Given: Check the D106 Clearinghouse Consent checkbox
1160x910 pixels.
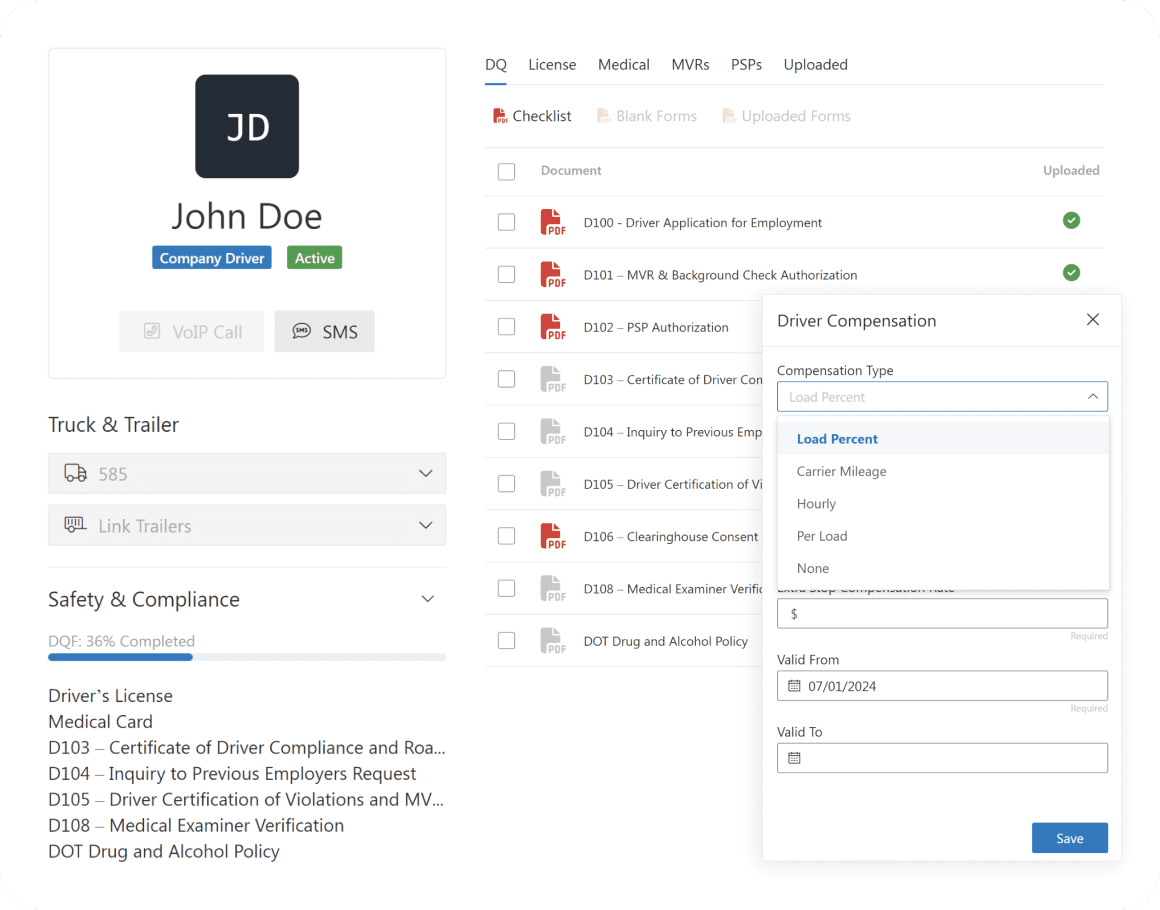Looking at the screenshot, I should 506,536.
